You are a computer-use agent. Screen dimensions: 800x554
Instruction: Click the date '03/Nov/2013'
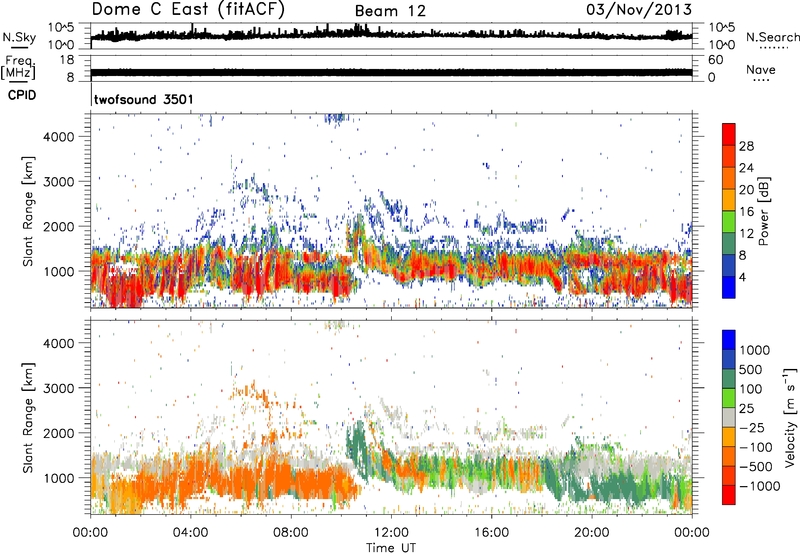click(x=639, y=9)
